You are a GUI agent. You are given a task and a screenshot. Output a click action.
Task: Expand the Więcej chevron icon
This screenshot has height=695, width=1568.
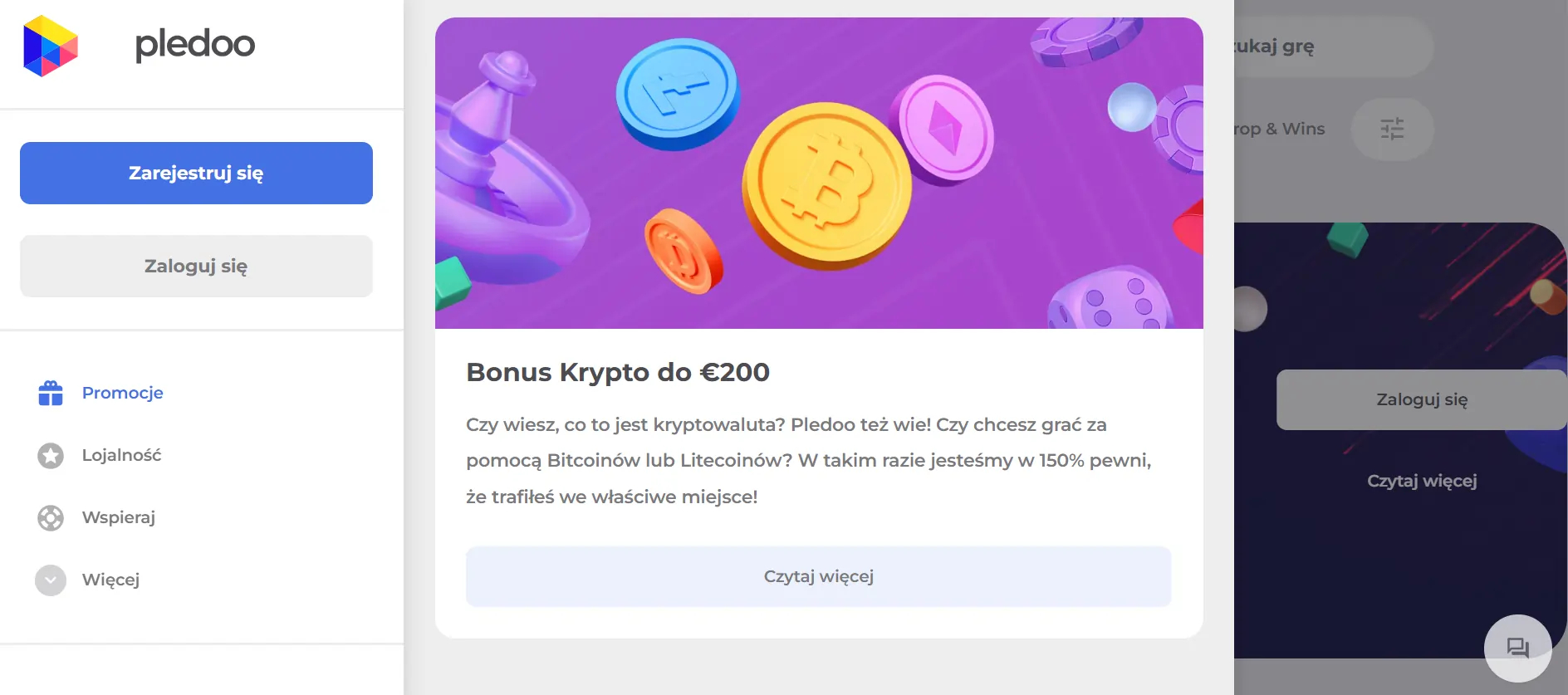click(x=51, y=580)
